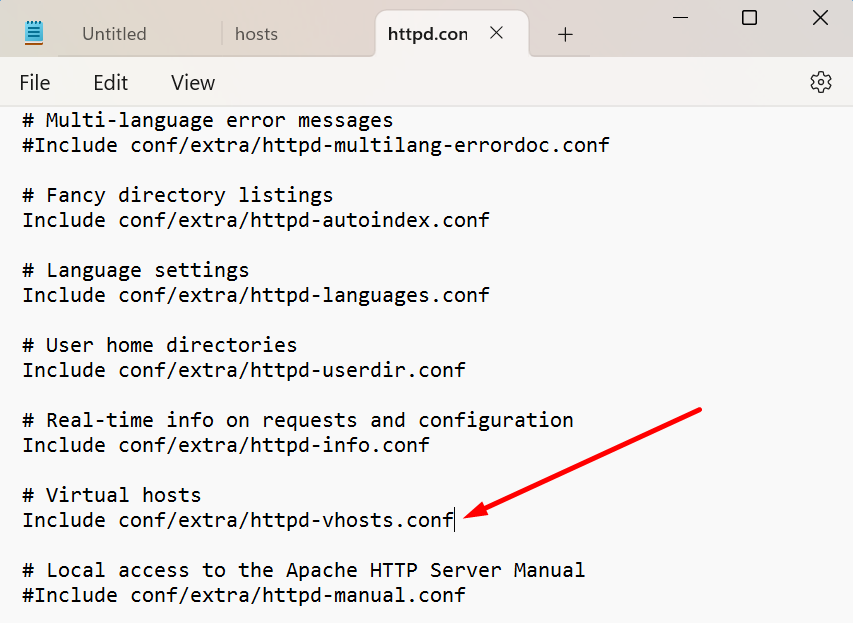The width and height of the screenshot is (853, 623).
Task: Click the Notepad application icon
Action: [x=33, y=31]
